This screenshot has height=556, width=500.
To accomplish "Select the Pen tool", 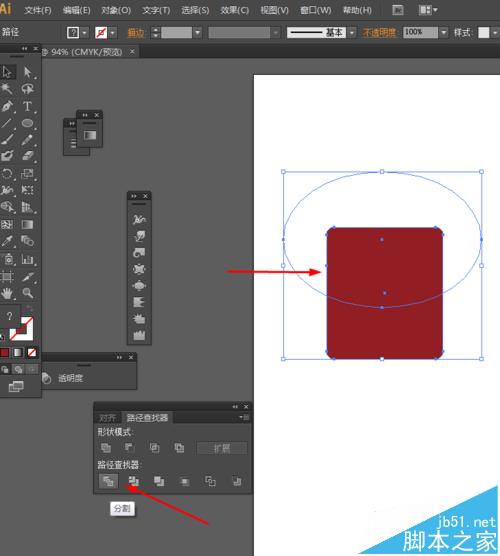I will [7, 106].
